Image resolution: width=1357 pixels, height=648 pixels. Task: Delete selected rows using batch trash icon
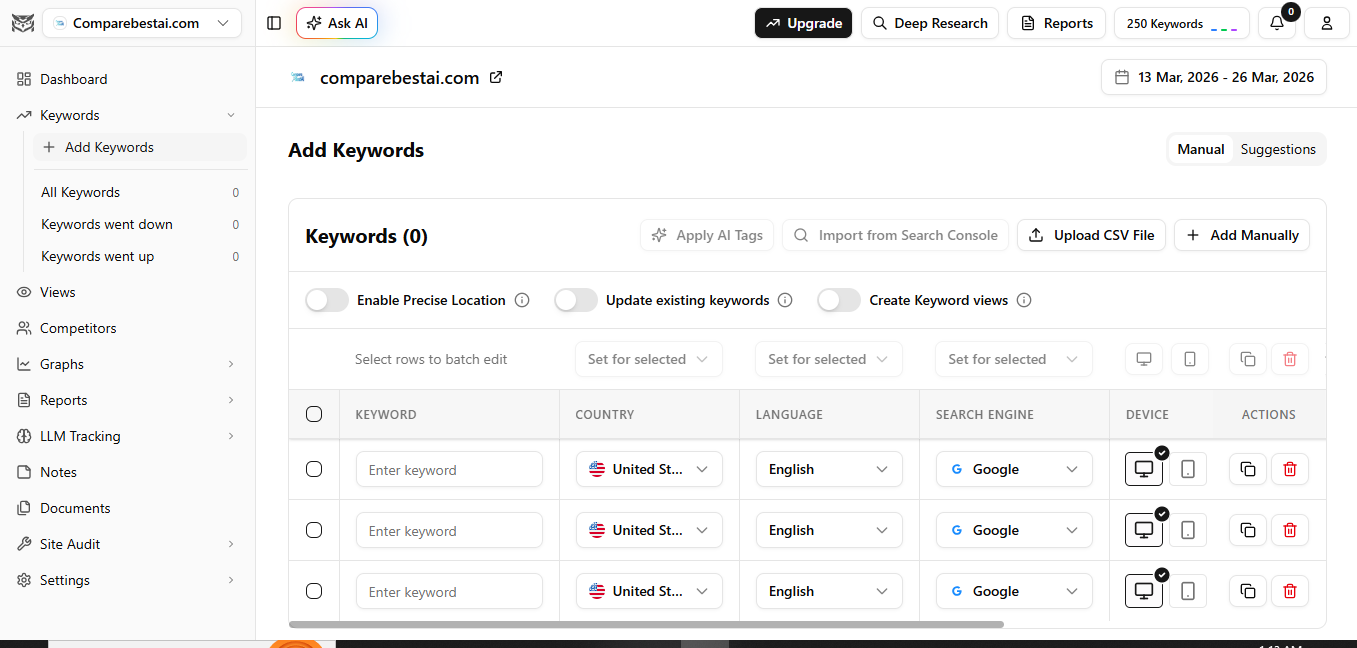[1290, 359]
